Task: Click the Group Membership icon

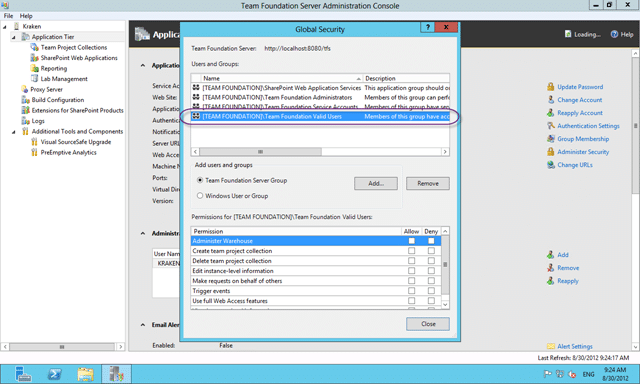Action: click(551, 139)
